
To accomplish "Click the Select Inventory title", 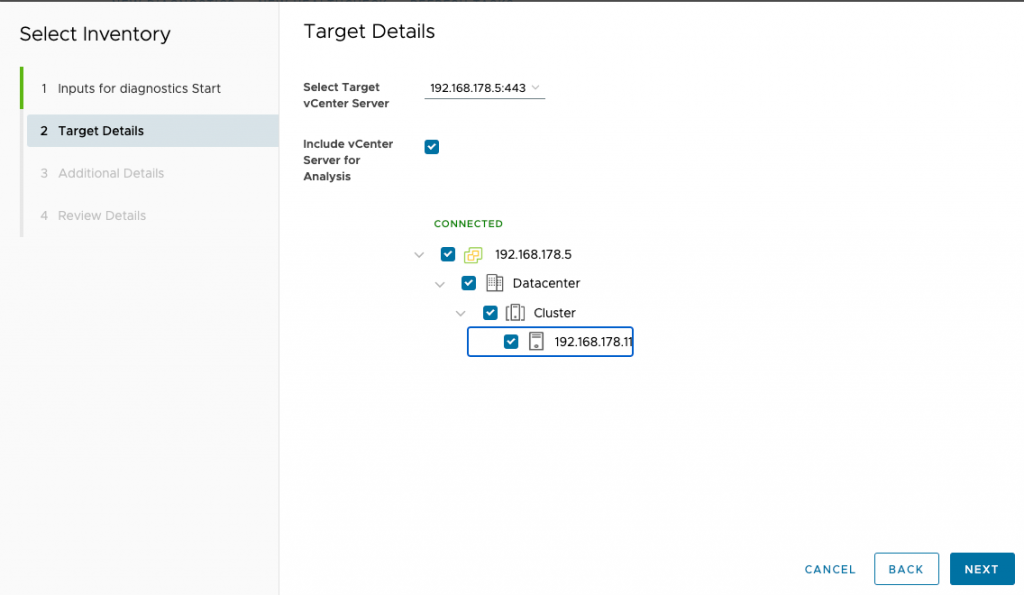I will [x=95, y=34].
